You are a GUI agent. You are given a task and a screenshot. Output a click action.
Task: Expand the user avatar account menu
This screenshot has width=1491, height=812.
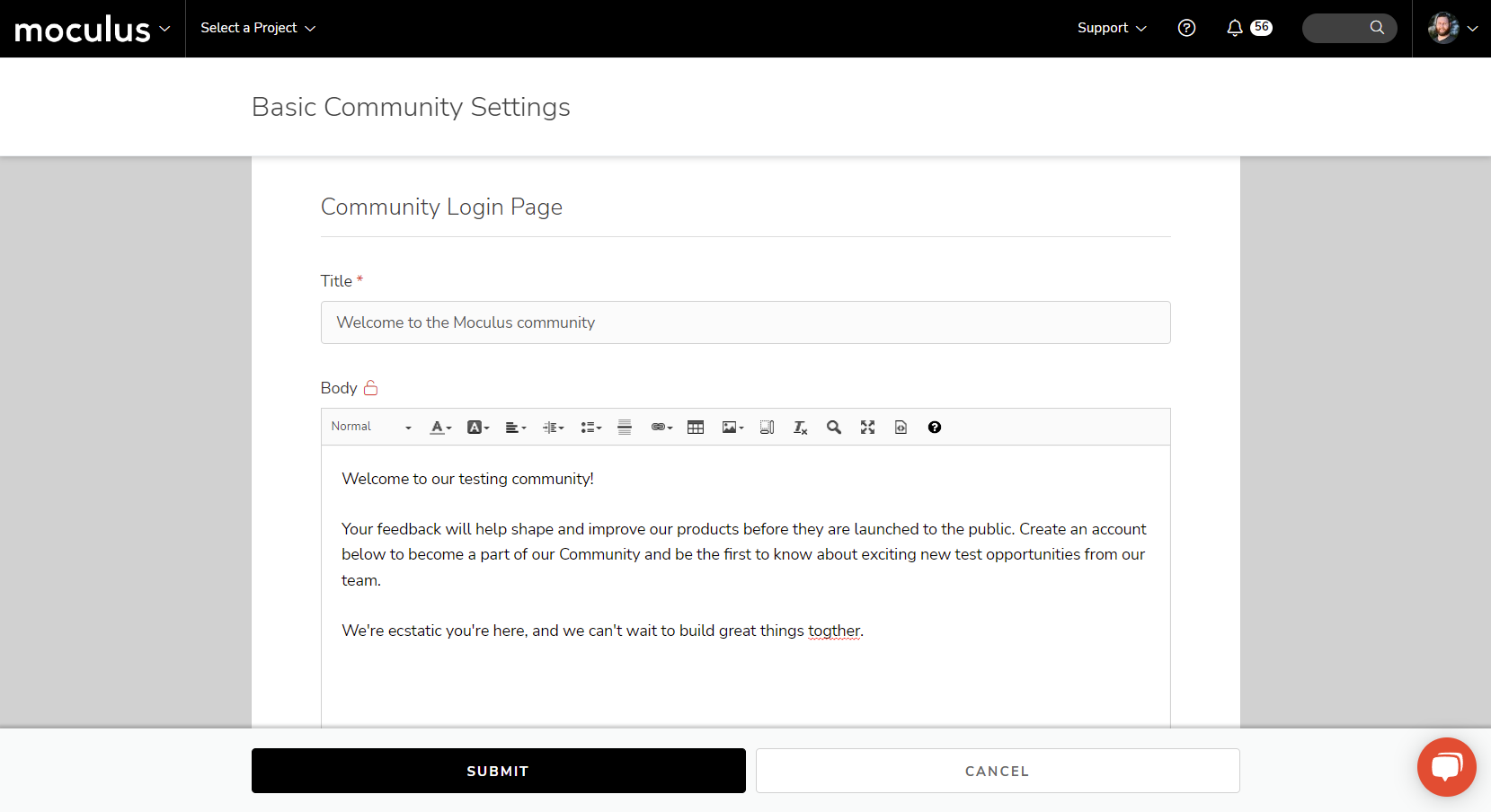pyautogui.click(x=1452, y=28)
